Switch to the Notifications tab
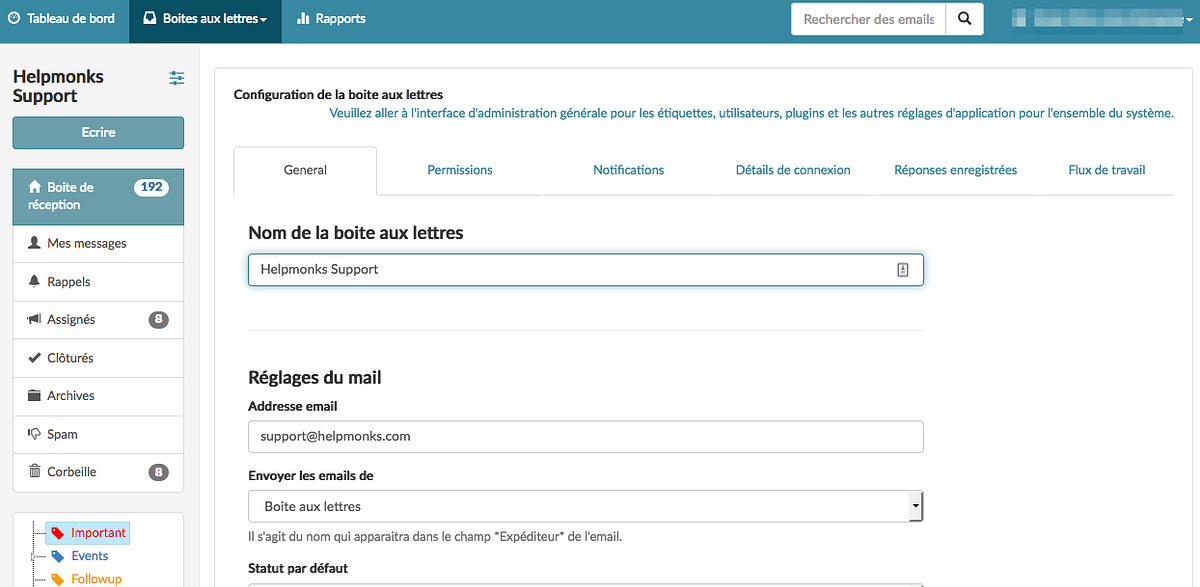 click(629, 170)
